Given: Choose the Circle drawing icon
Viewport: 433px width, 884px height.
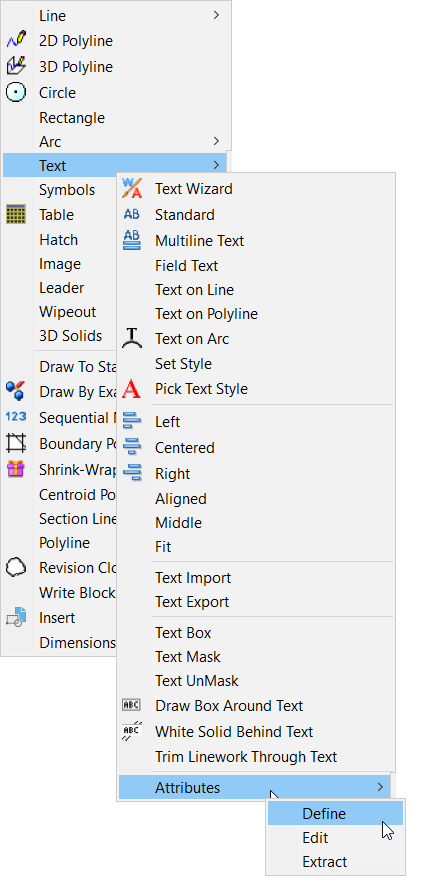Looking at the screenshot, I should pyautogui.click(x=16, y=92).
